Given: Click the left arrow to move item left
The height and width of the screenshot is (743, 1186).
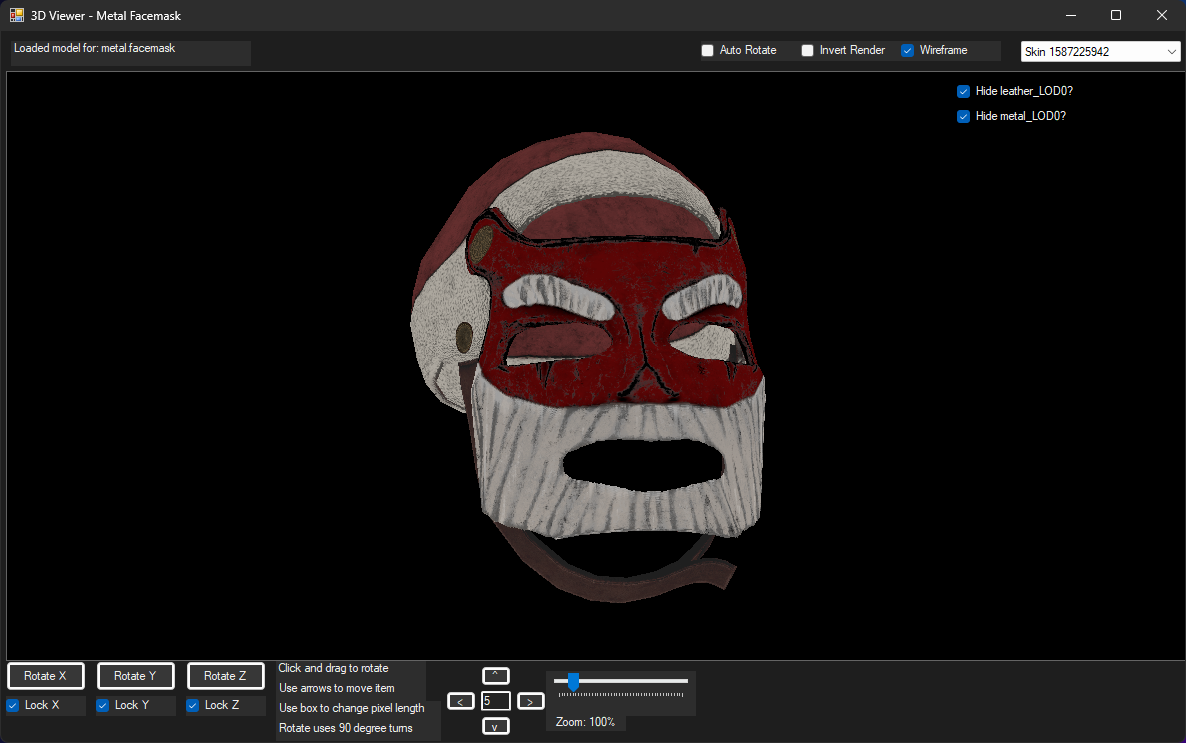Looking at the screenshot, I should click(x=461, y=701).
